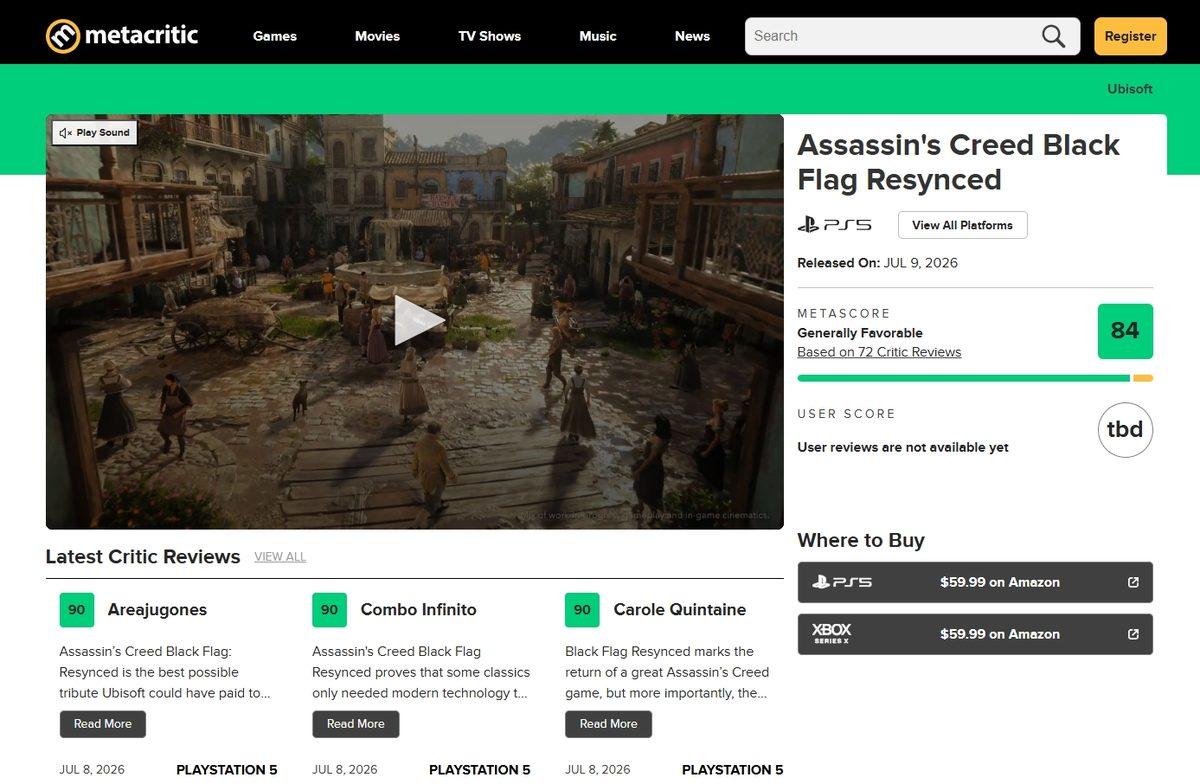Click the external link icon on PS5 Amazon row
Image resolution: width=1200 pixels, height=784 pixels.
point(1133,582)
